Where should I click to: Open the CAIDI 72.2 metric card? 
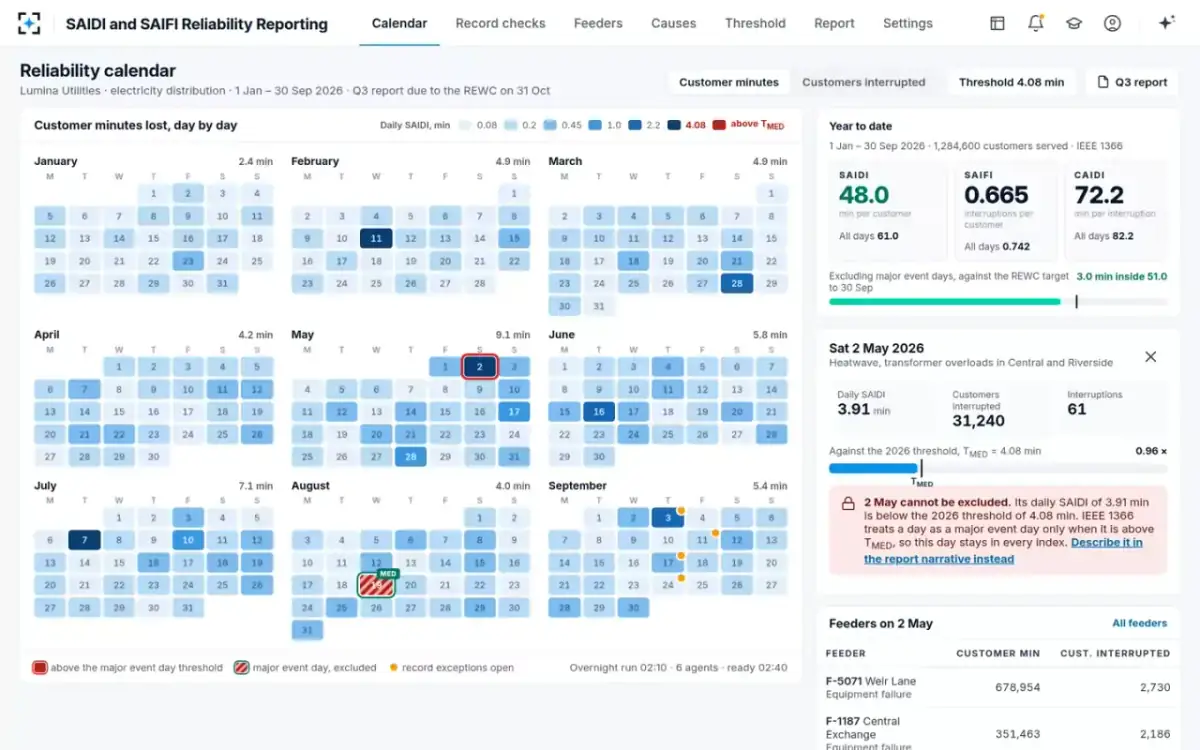pos(1116,211)
